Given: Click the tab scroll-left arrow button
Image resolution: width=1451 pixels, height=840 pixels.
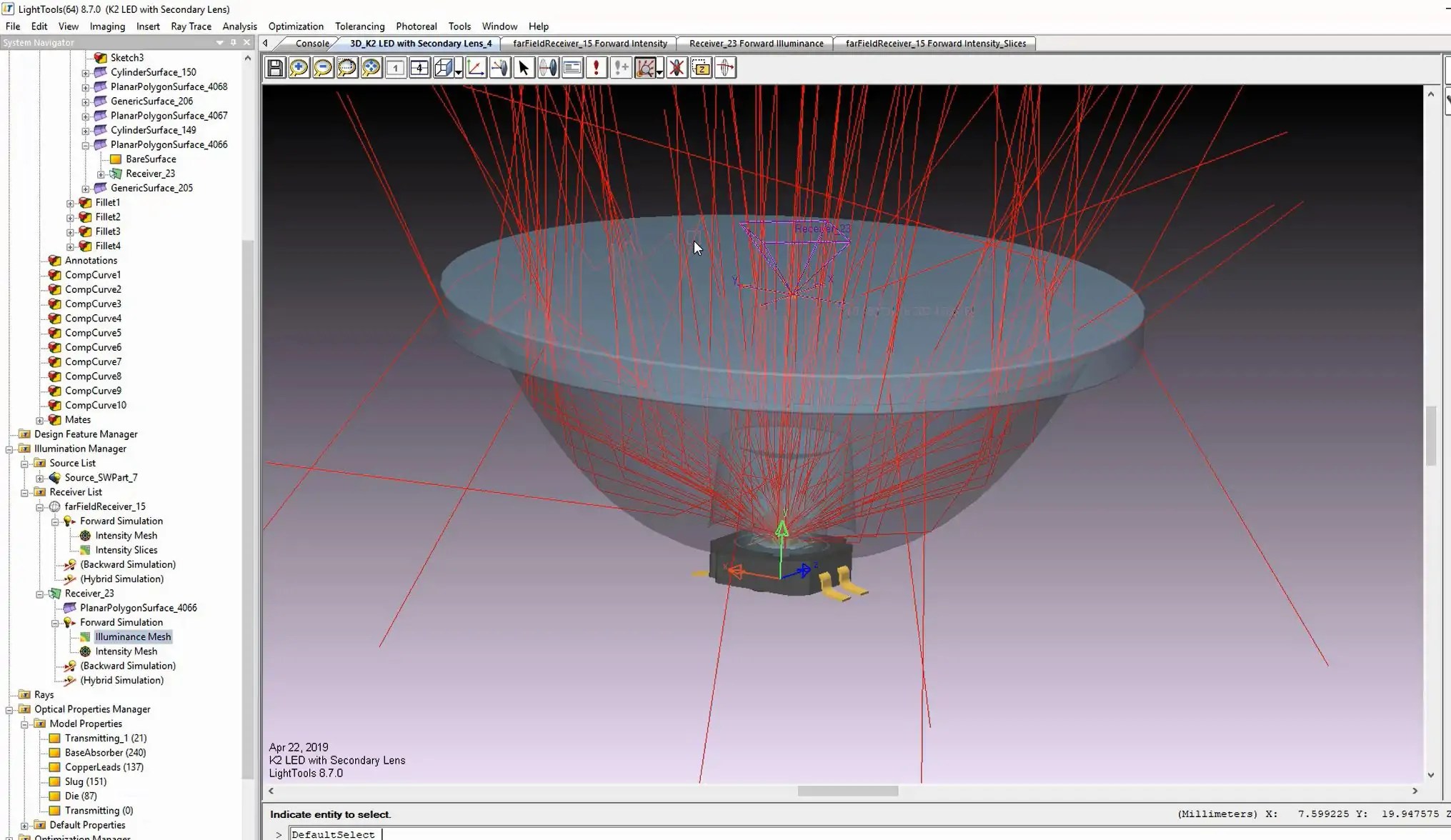Looking at the screenshot, I should click(265, 43).
